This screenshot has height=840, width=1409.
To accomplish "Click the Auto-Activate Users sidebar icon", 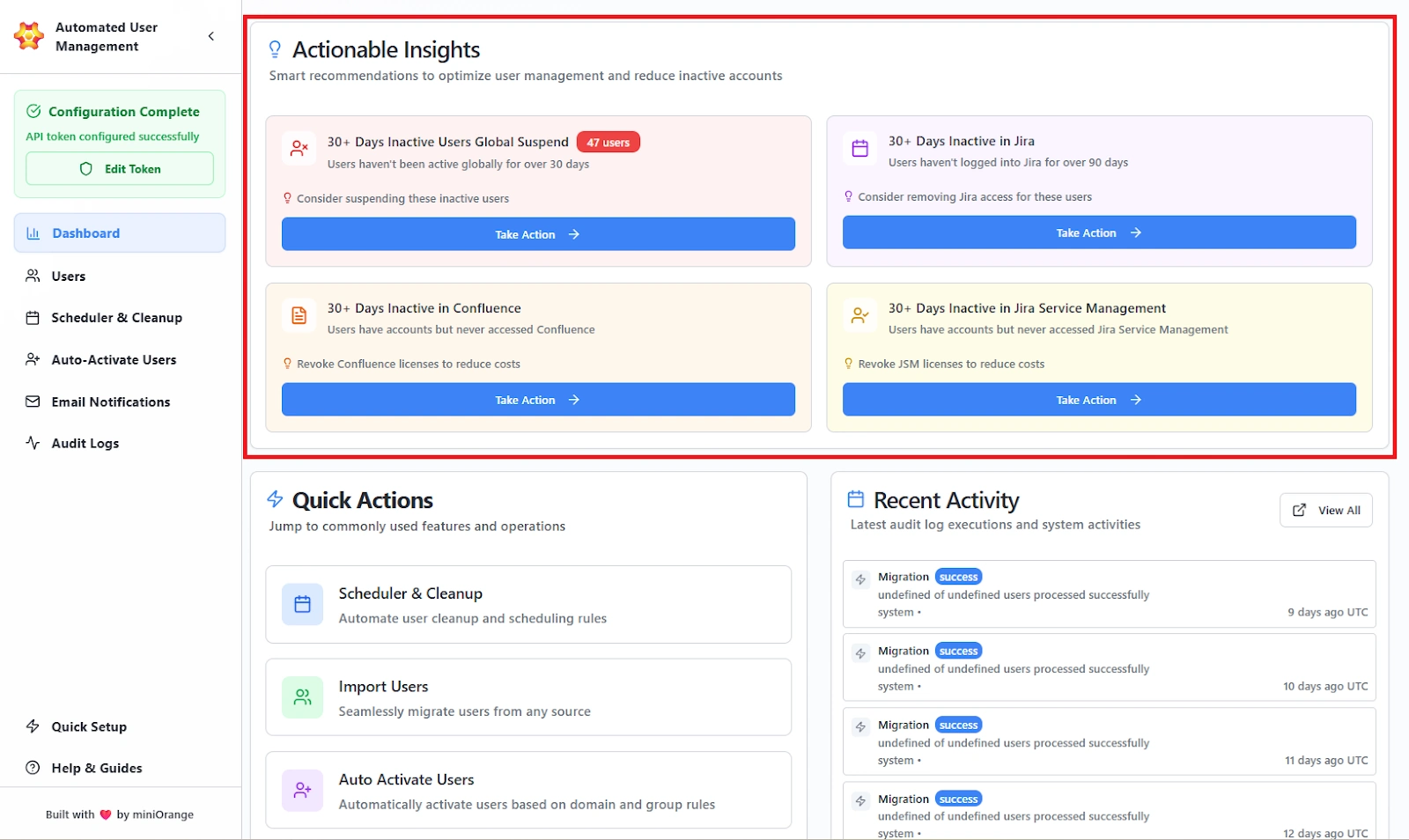I will (x=33, y=359).
